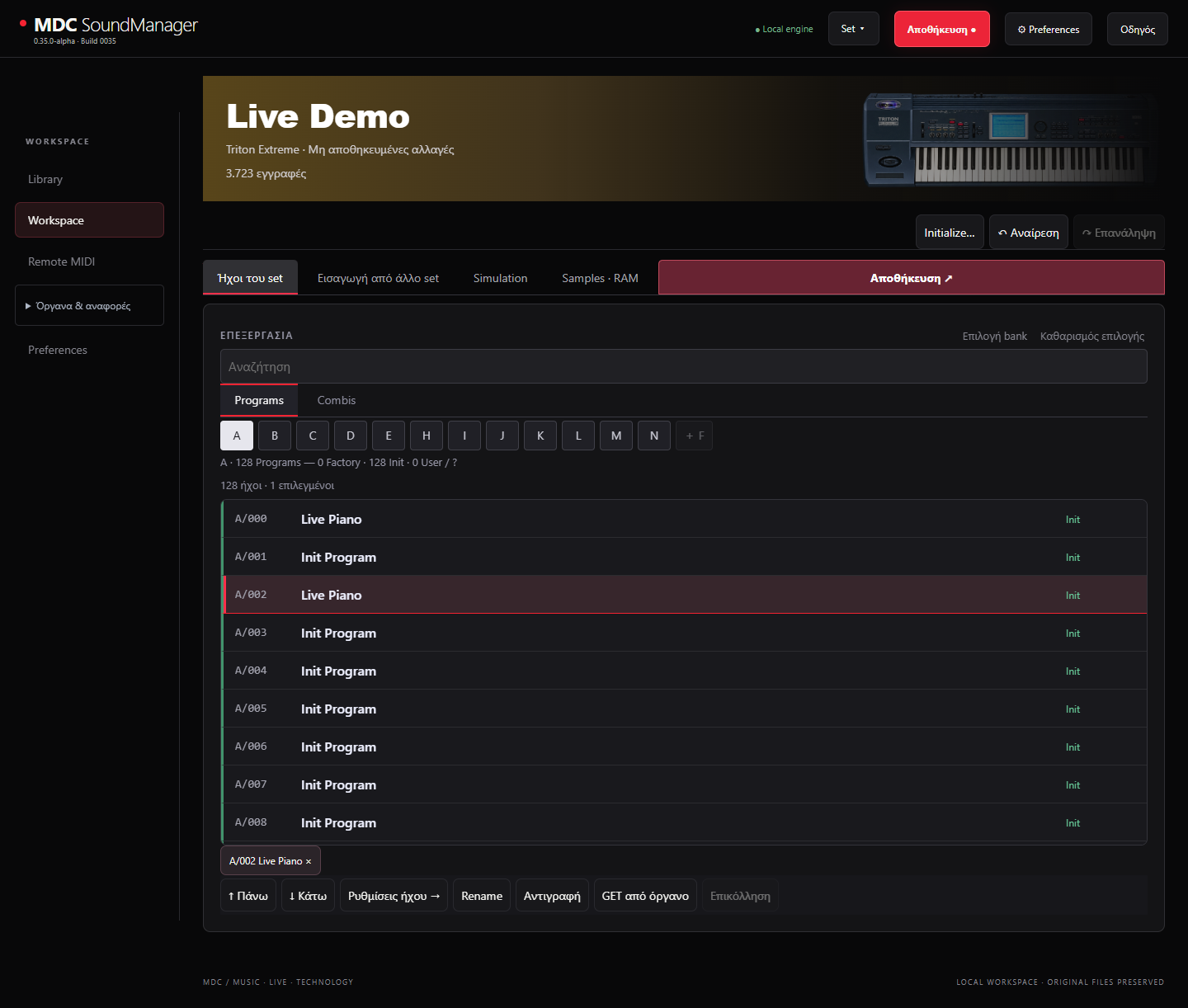Focus the Αναζήτηση search field
The width and height of the screenshot is (1188, 1008).
(684, 366)
